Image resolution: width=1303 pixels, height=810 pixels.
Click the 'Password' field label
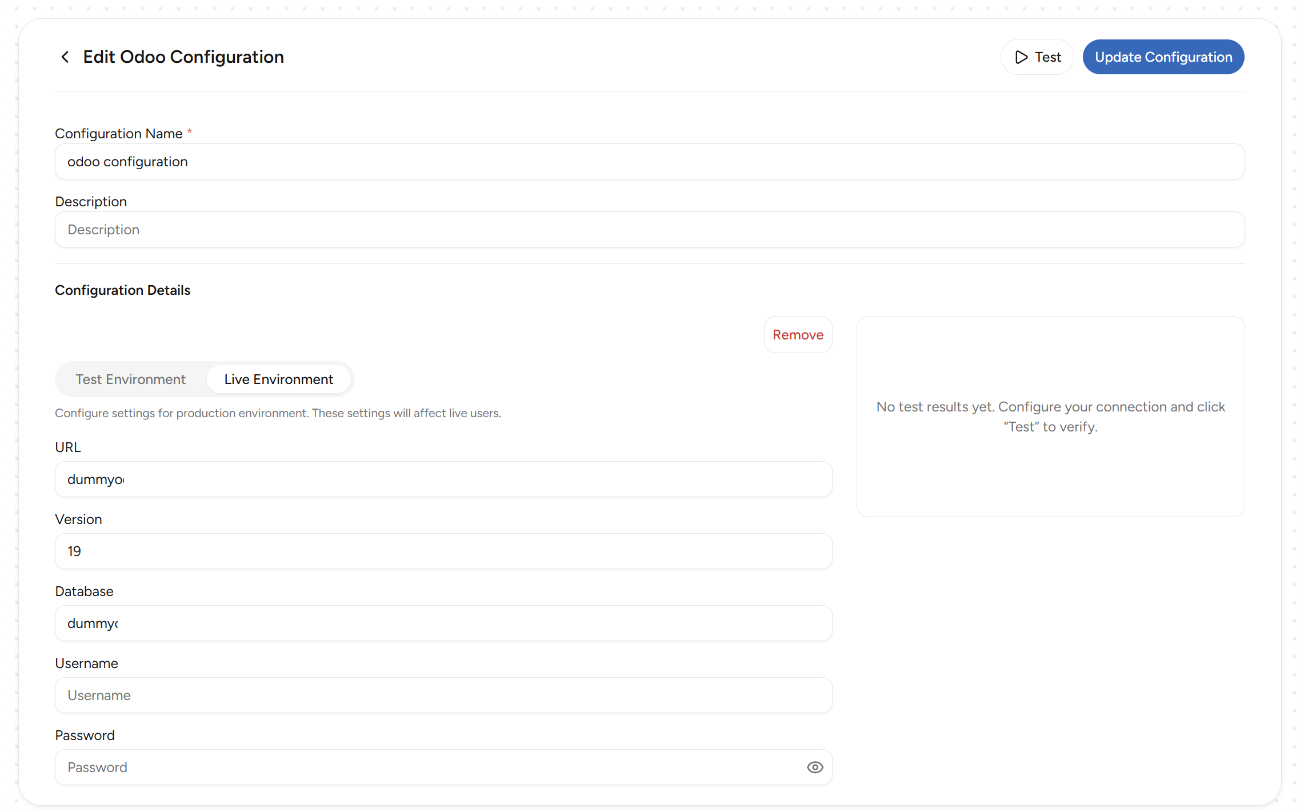pyautogui.click(x=85, y=736)
